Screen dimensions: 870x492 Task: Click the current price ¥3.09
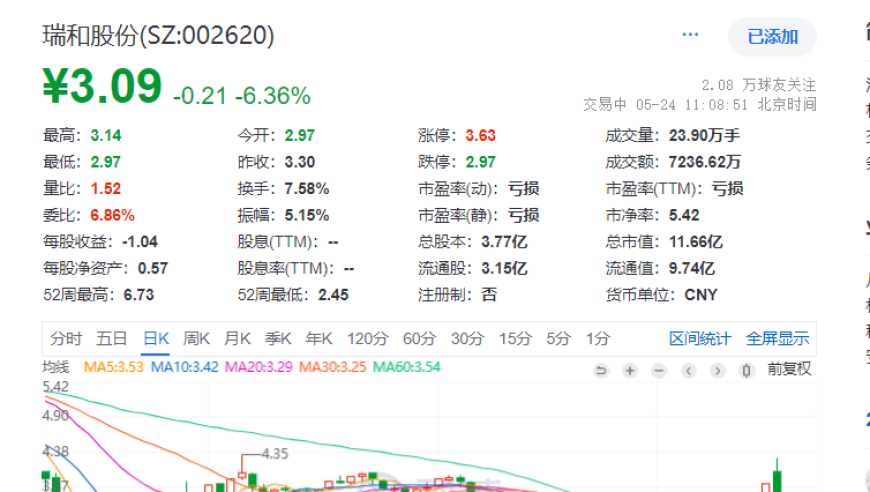[x=103, y=87]
